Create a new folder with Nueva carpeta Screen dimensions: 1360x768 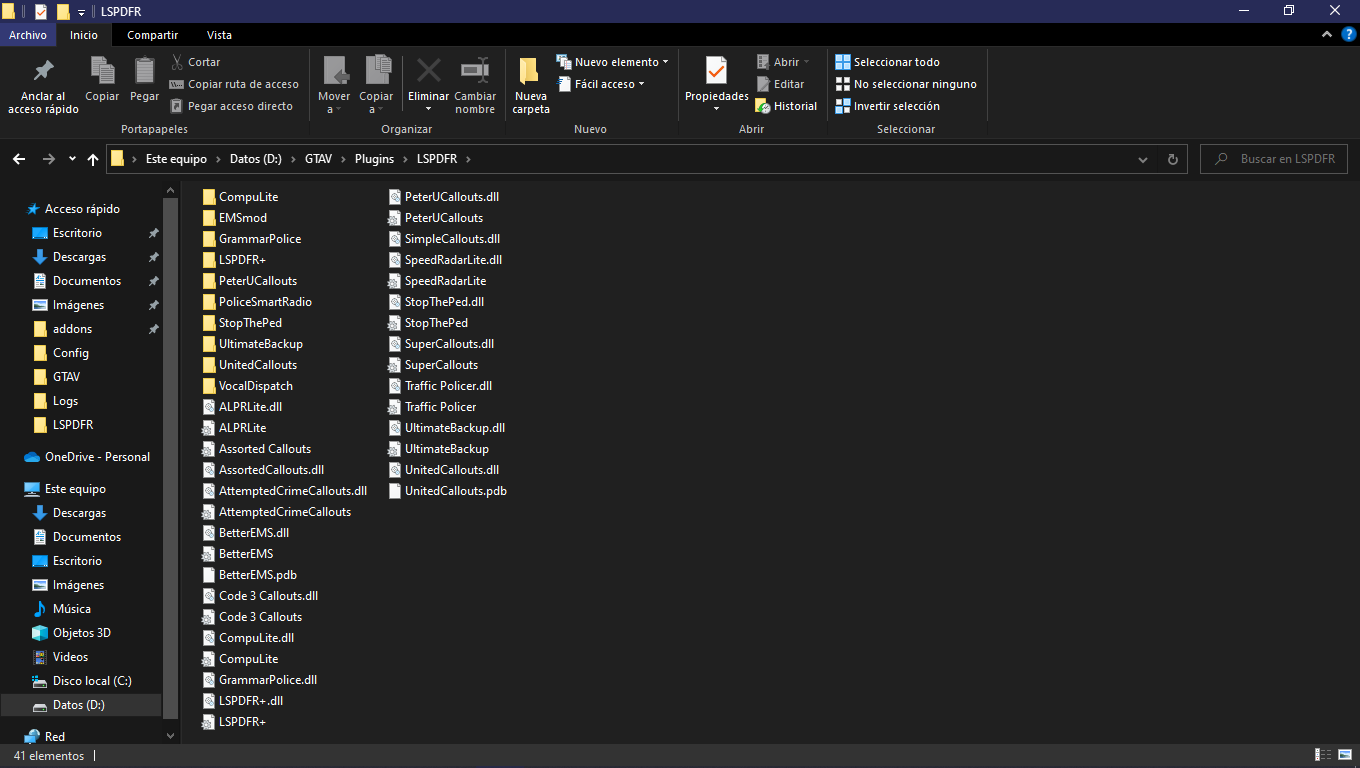point(531,85)
